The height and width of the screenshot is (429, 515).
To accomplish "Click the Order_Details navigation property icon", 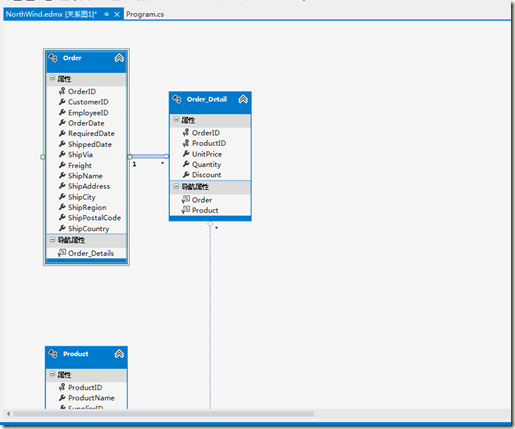I will point(62,253).
